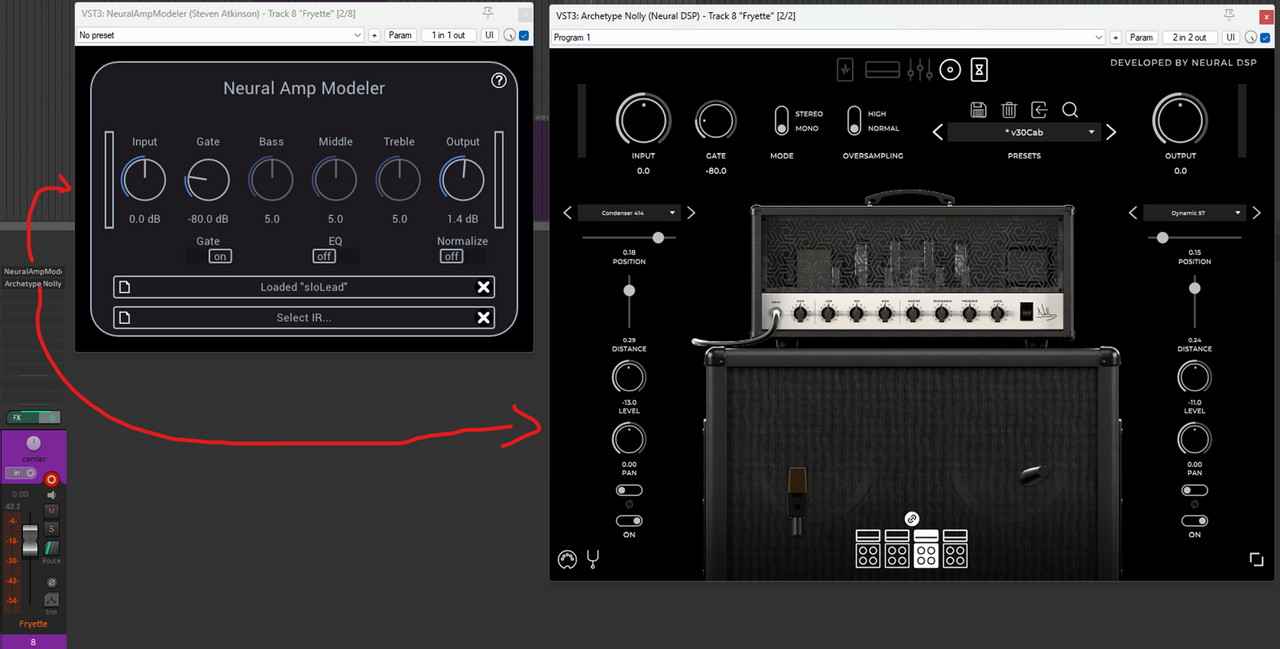Open Route button on Fryette track
This screenshot has width=1280, height=649.
[51, 548]
